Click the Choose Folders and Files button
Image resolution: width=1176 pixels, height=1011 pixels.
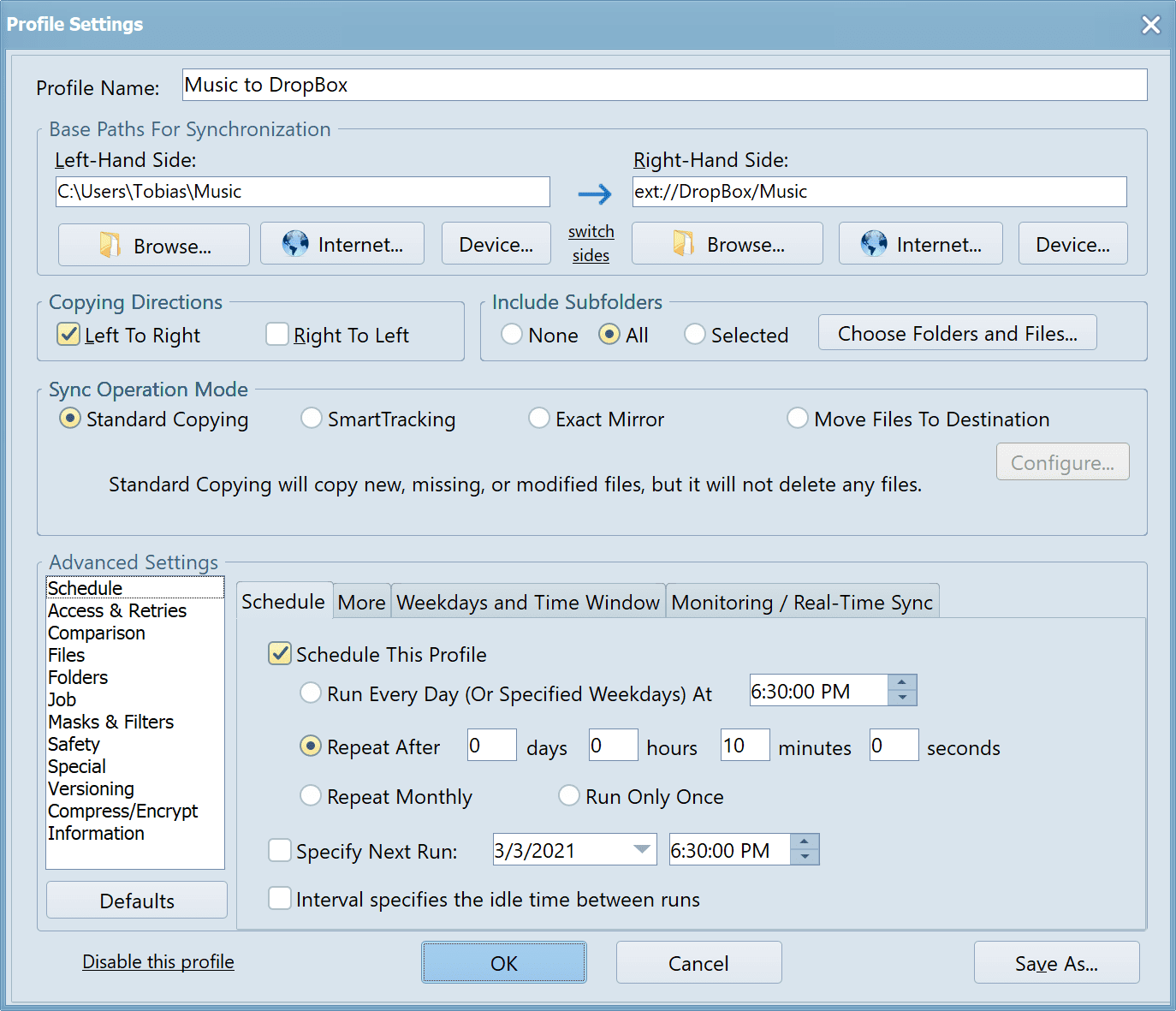(957, 333)
